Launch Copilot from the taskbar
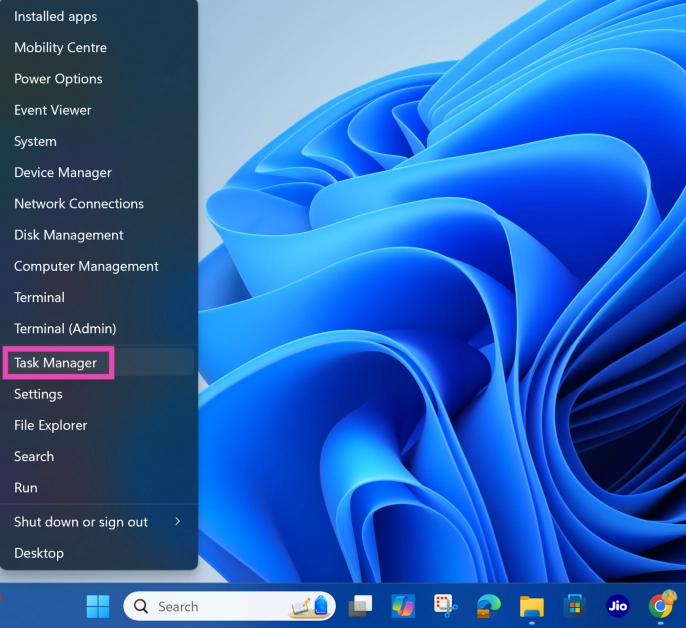Viewport: 686px width, 628px height. [x=403, y=606]
